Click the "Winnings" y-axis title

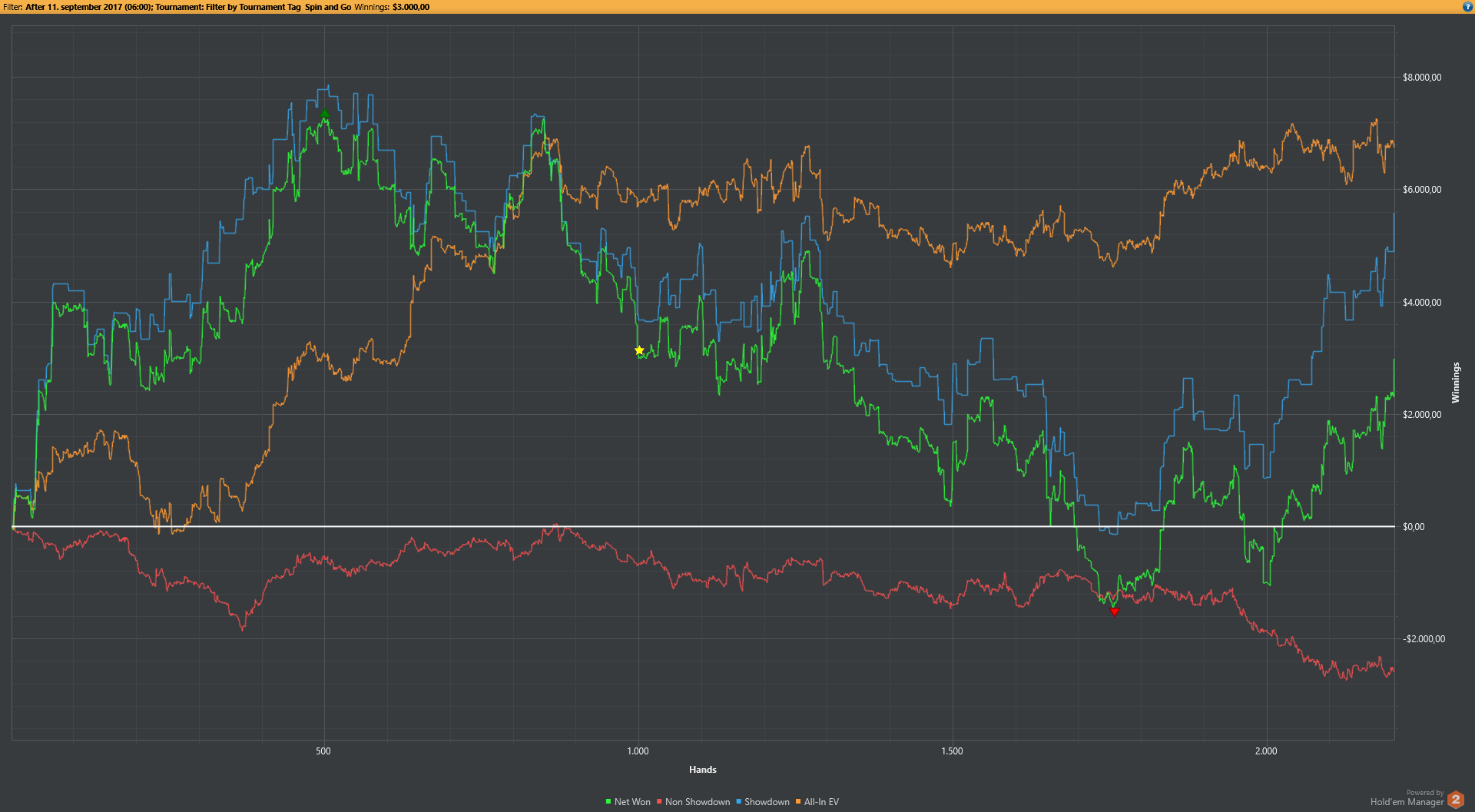pos(1455,383)
